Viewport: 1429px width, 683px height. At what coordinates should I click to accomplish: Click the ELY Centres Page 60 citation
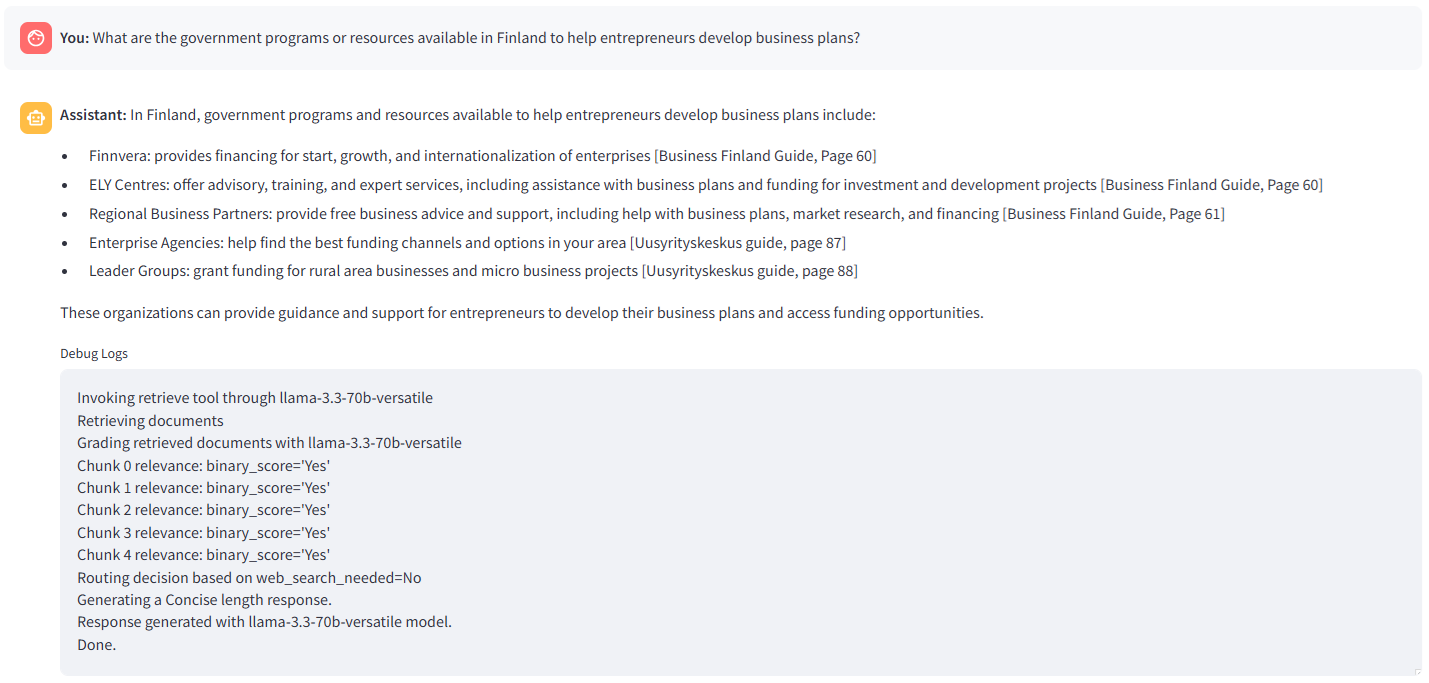1211,185
